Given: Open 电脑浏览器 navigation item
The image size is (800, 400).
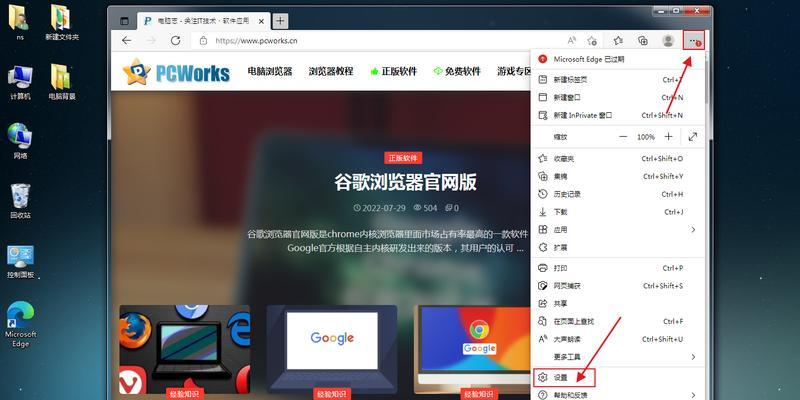Looking at the screenshot, I should coord(270,71).
